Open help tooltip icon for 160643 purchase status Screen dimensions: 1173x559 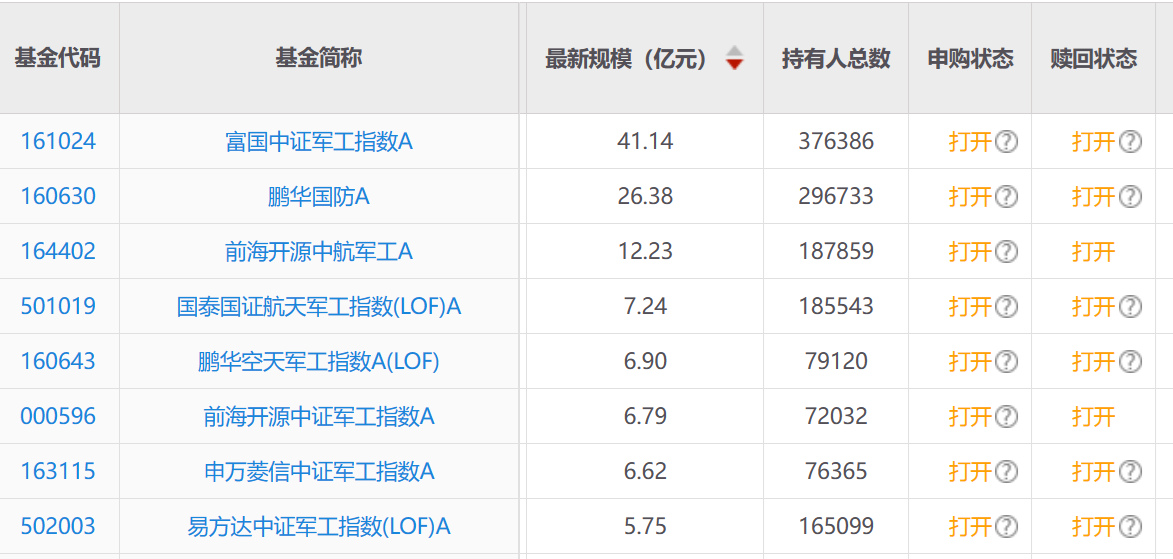pos(1007,361)
